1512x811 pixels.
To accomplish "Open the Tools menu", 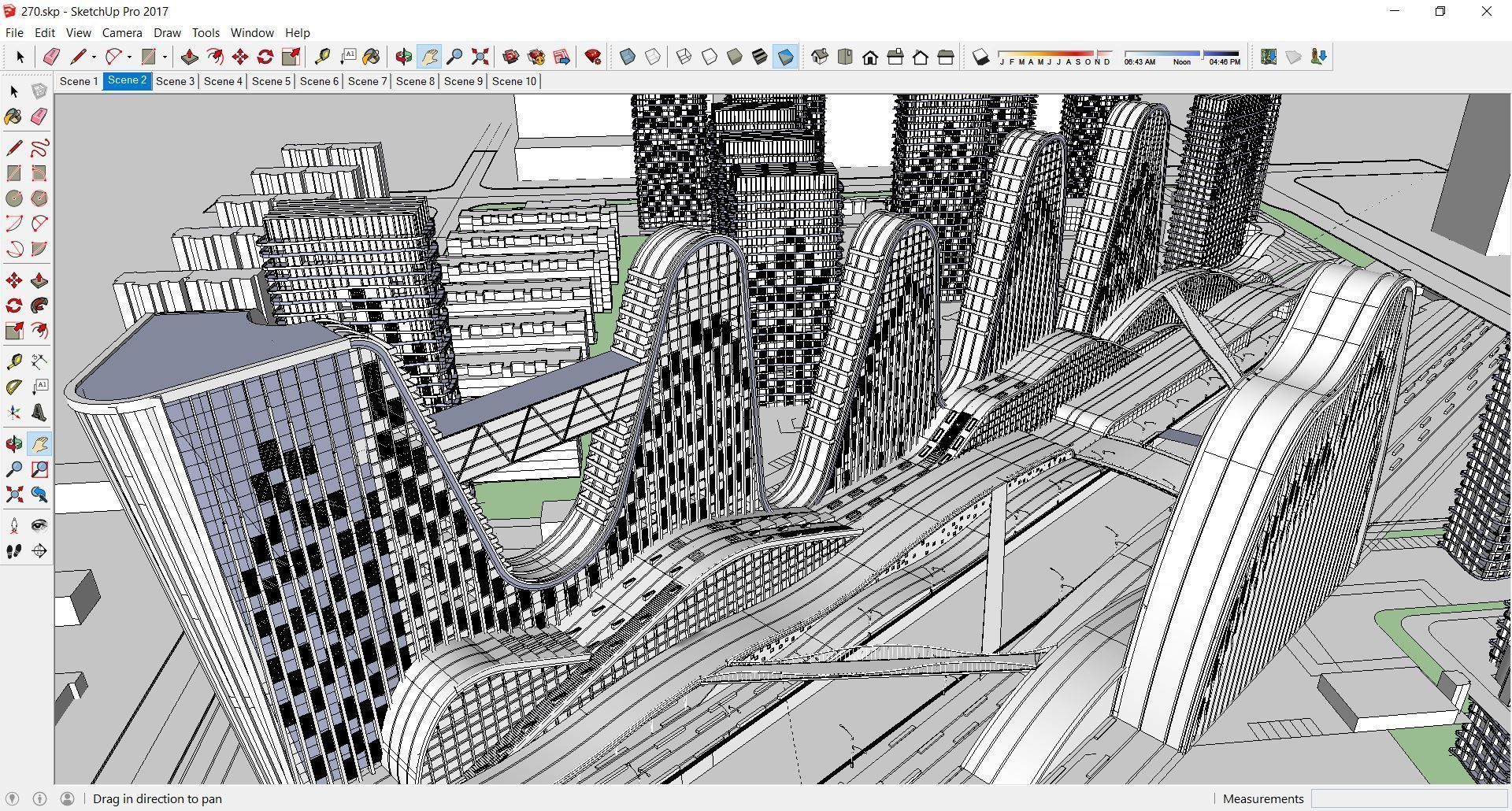I will [206, 33].
